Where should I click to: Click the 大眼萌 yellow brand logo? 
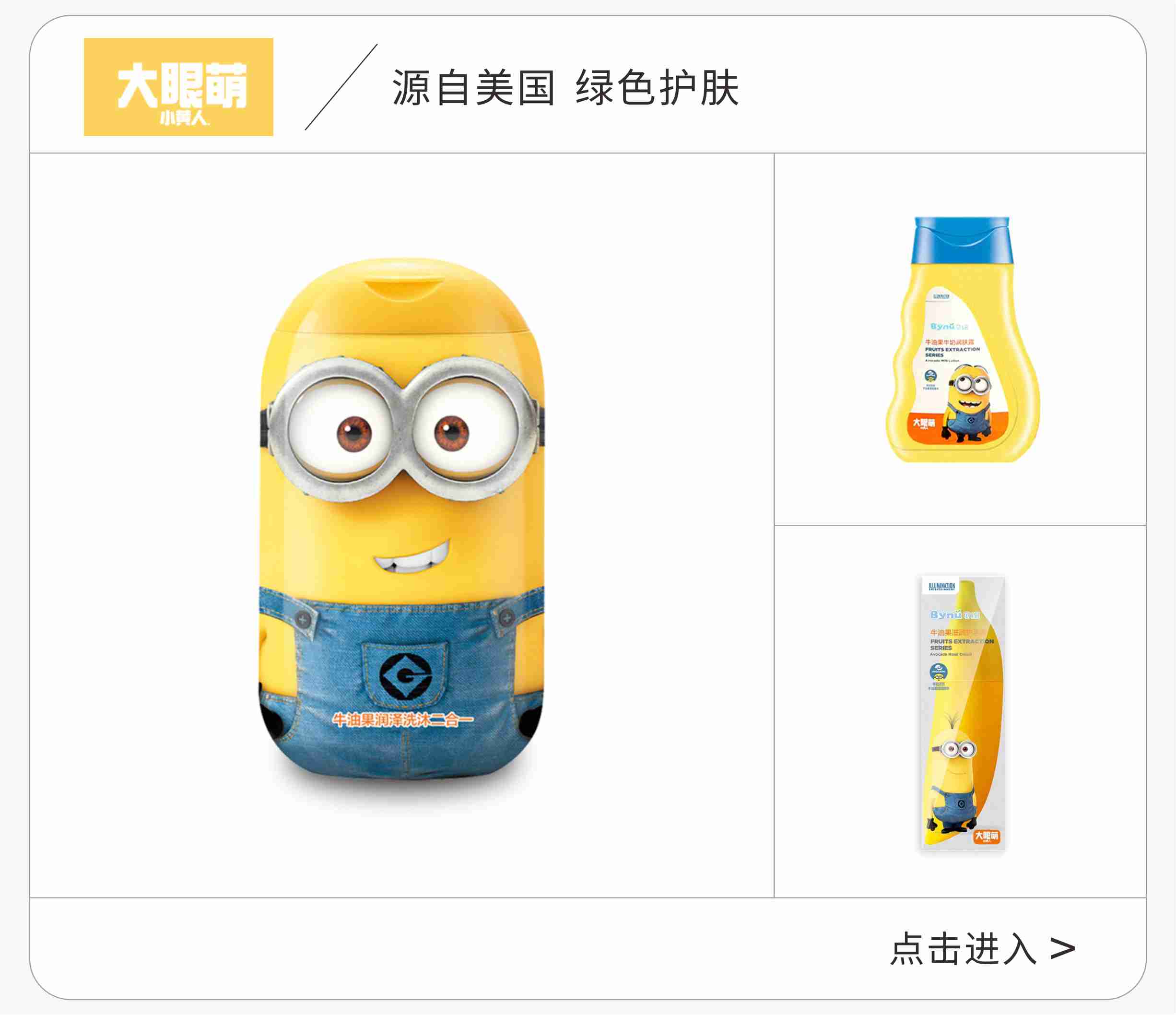[178, 87]
